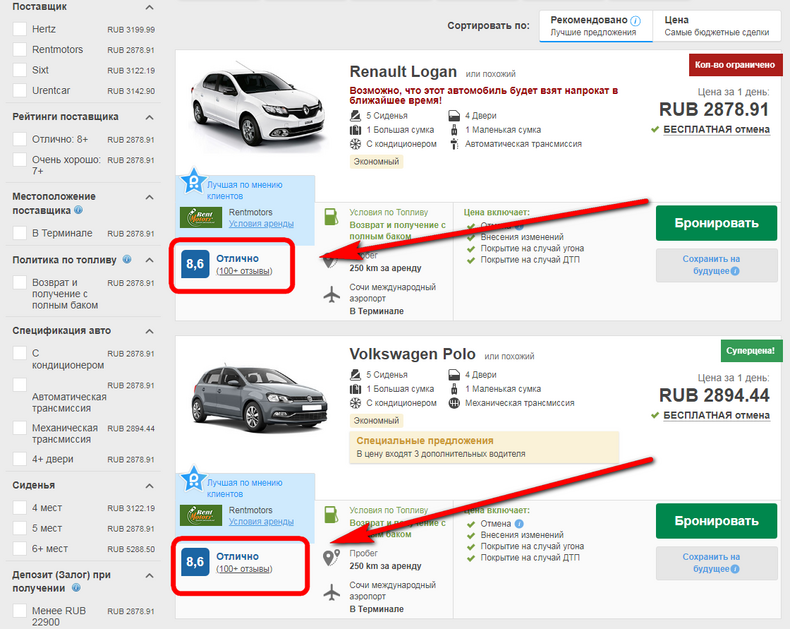Click customer-favorite star badge on Volkswagen Polo
Screen dimensions: 790x629
click(193, 479)
